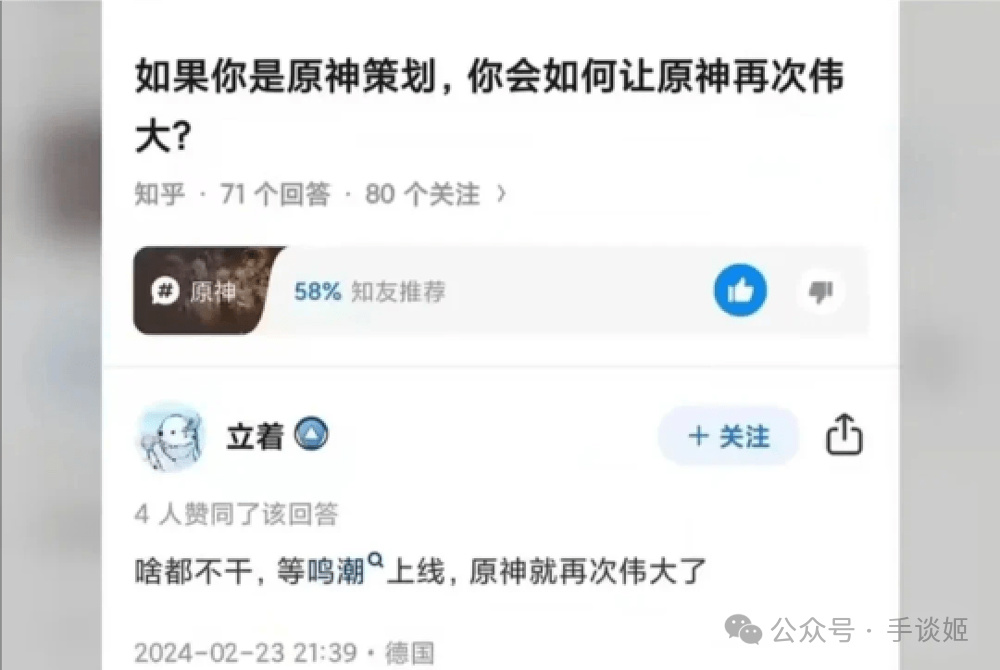Click the search magnifier next to 鸣潮
The height and width of the screenshot is (670, 1000).
click(x=376, y=560)
